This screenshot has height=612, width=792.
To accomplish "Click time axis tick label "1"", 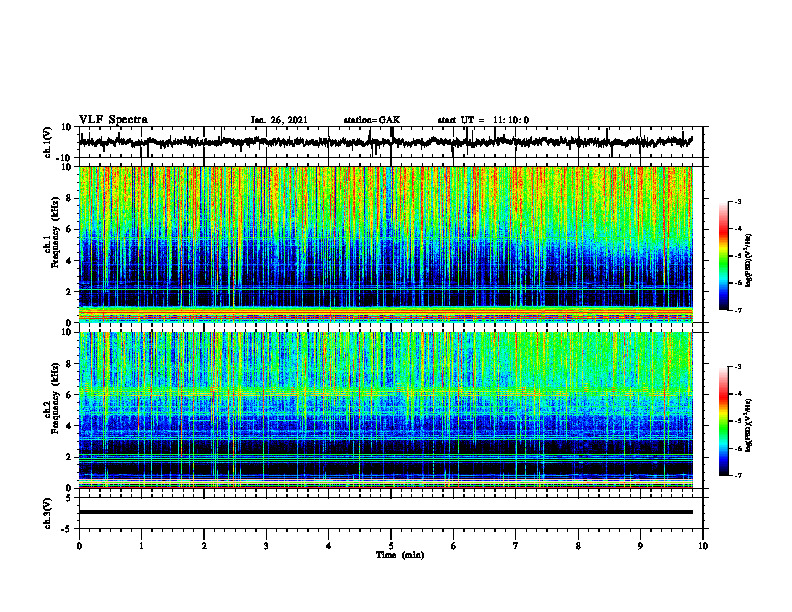I will click(x=141, y=546).
